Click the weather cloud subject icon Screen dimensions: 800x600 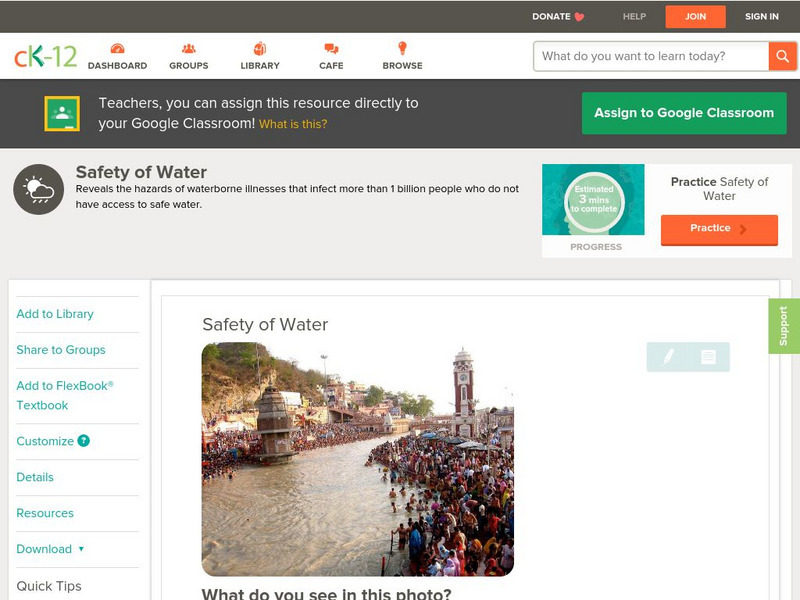39,189
